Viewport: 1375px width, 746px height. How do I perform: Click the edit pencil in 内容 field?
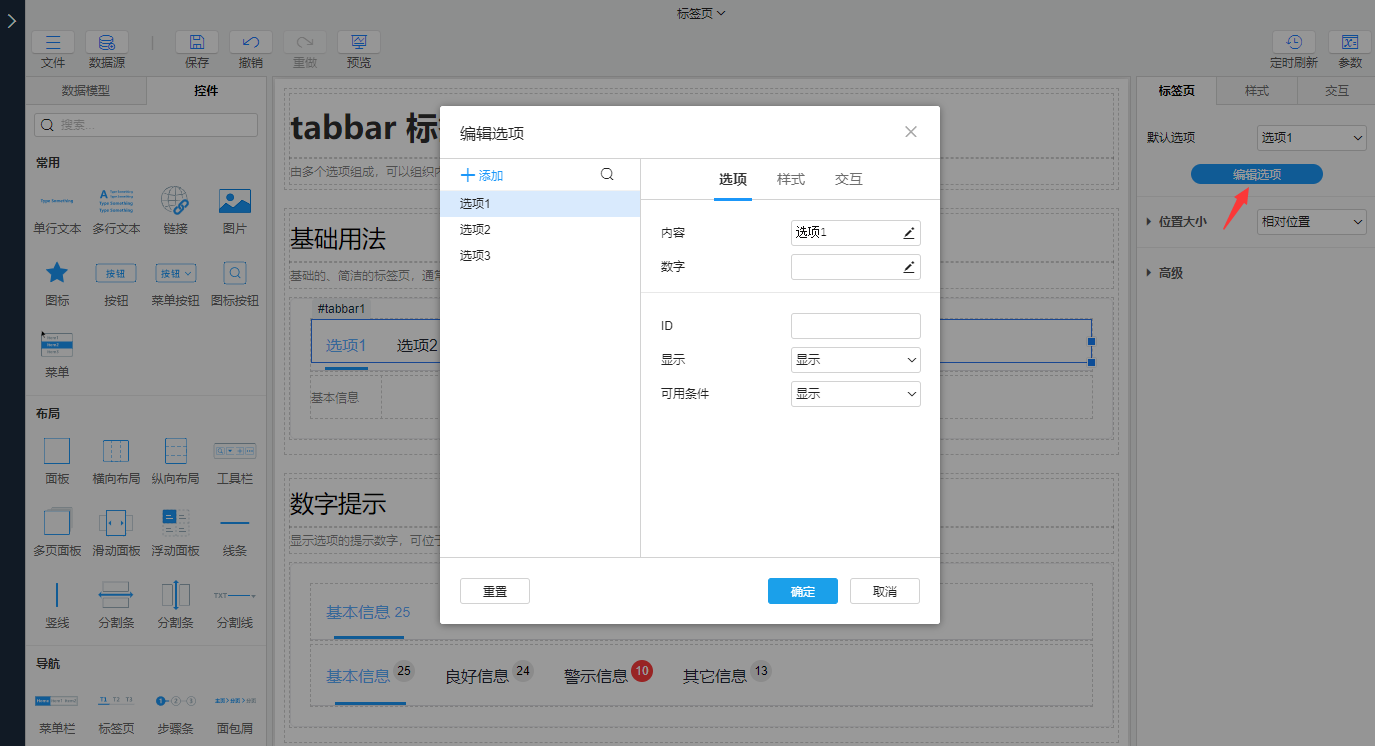[909, 233]
